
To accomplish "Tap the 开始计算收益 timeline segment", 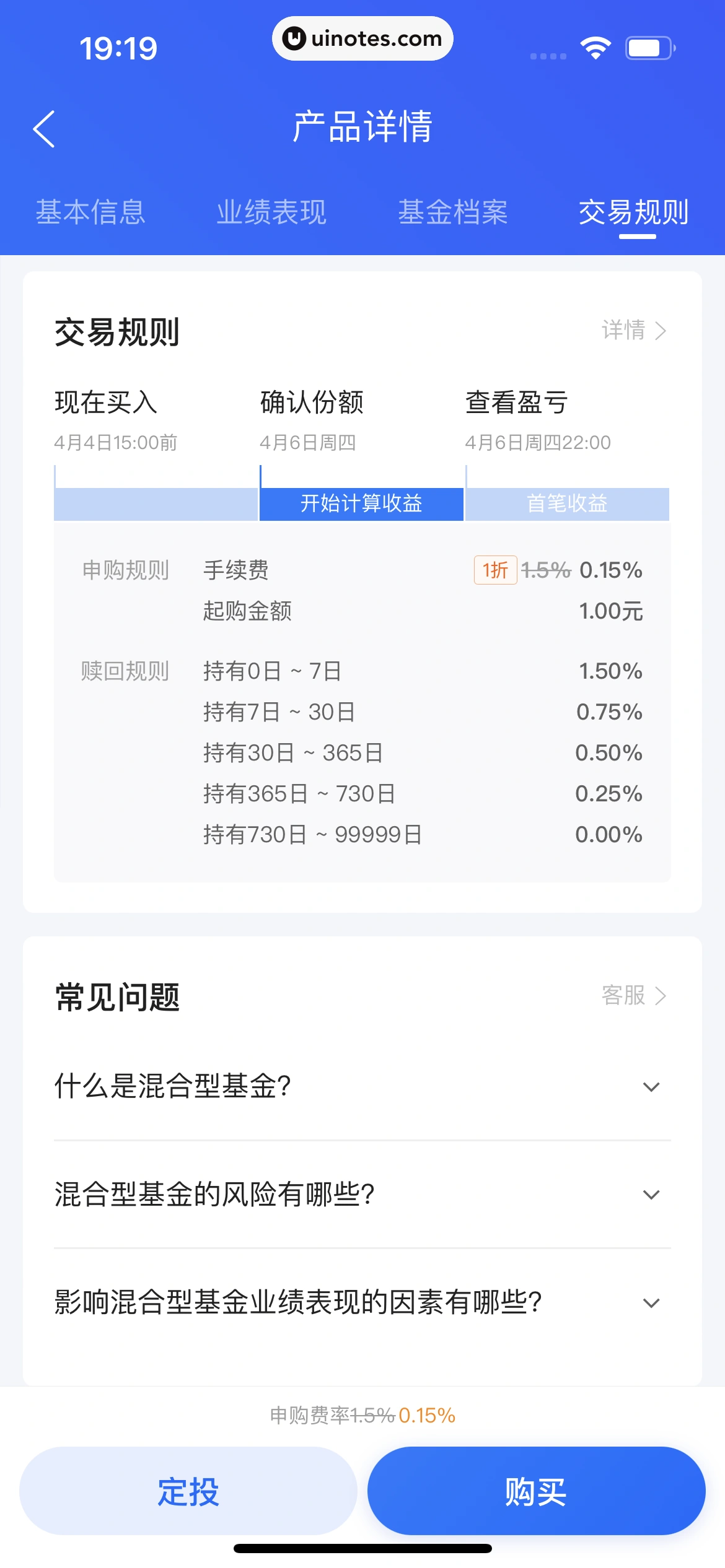I will (x=361, y=503).
